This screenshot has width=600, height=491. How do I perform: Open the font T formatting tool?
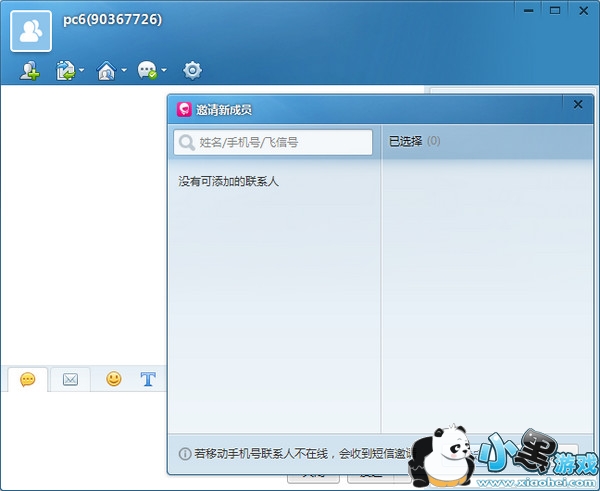click(148, 379)
